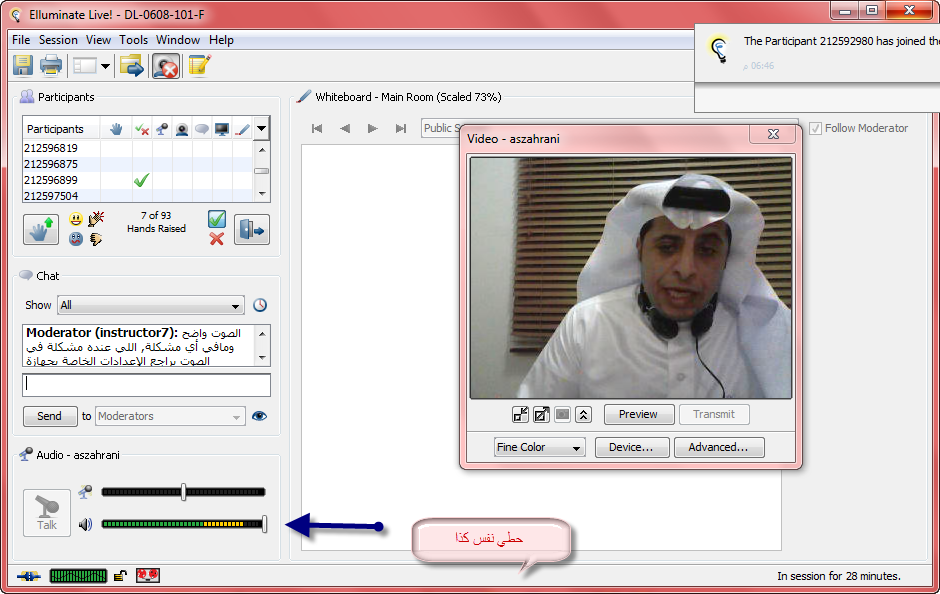Toggle the Follow Moderator checkbox
Viewport: 940px width, 594px height.
pos(815,128)
